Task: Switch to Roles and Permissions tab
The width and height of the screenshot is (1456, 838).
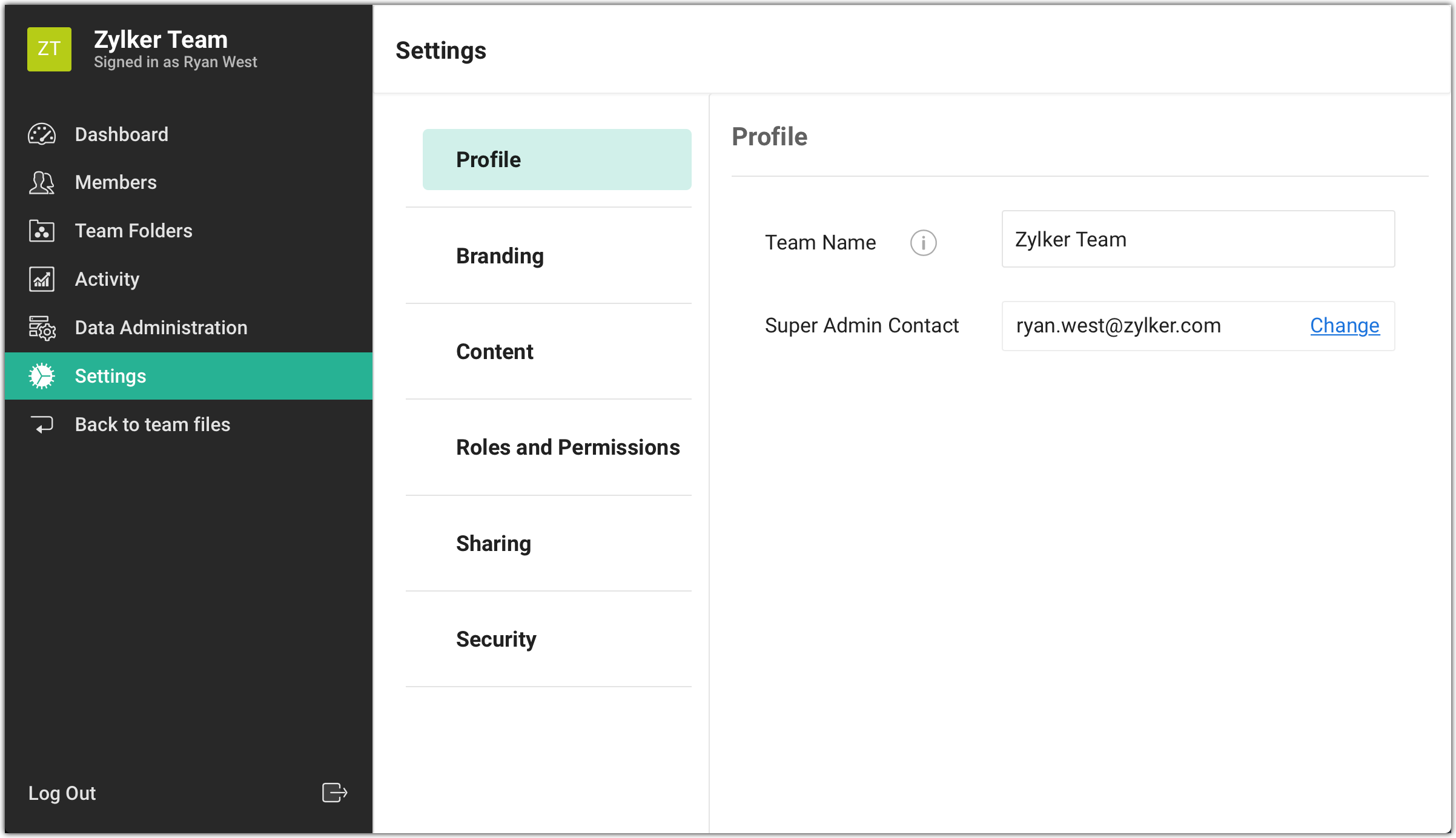Action: coord(568,447)
